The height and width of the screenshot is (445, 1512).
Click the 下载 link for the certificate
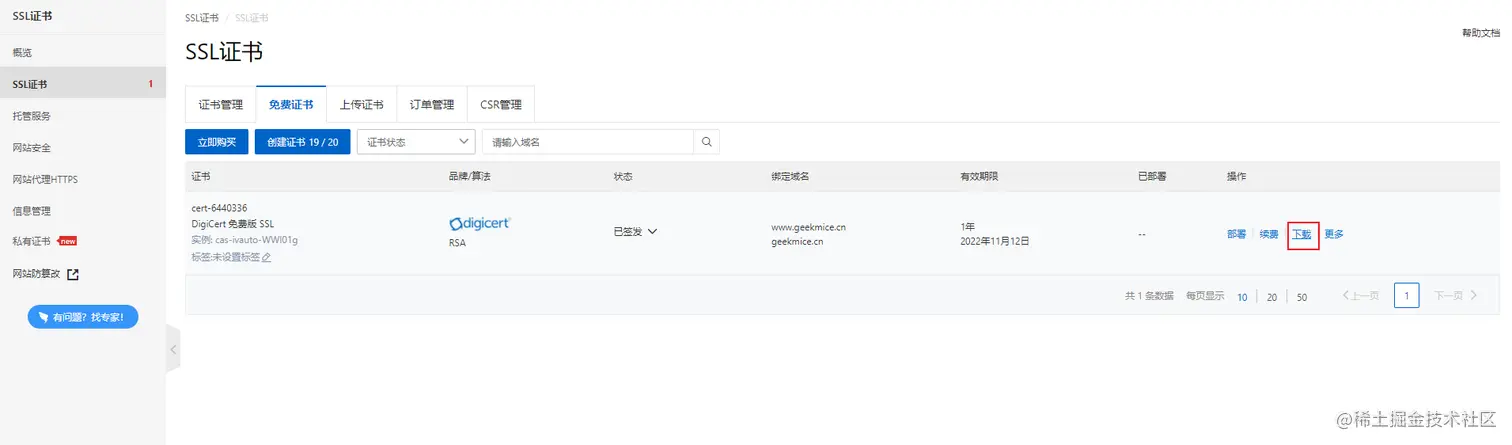[1303, 235]
